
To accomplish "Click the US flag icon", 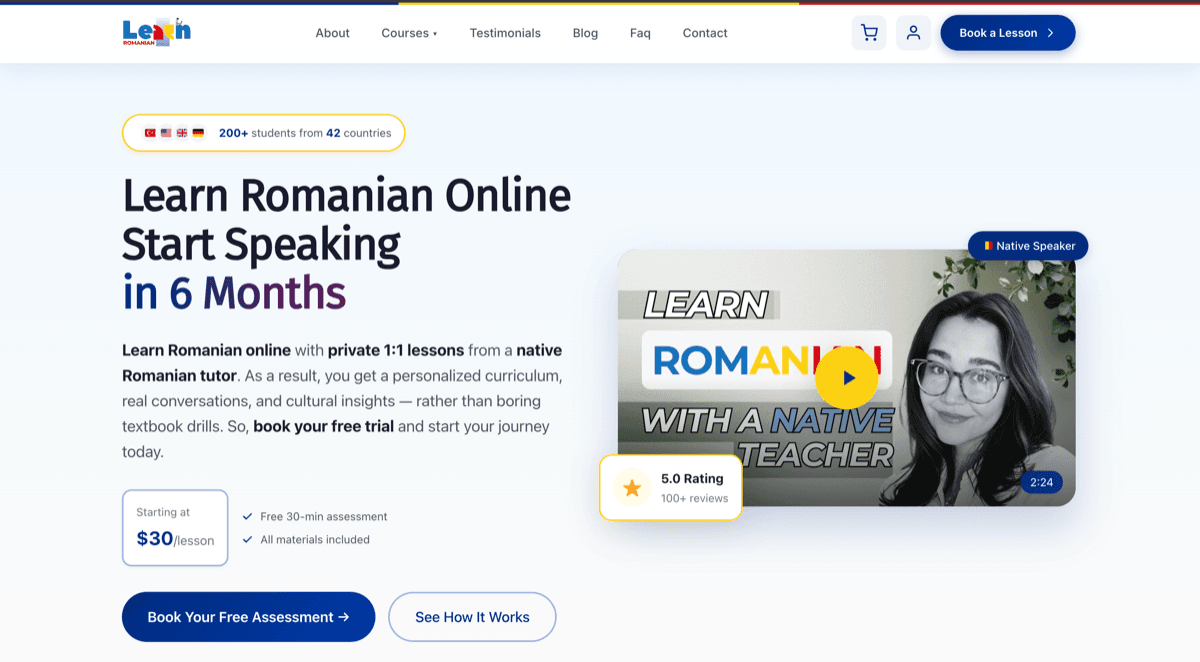I will [x=166, y=131].
